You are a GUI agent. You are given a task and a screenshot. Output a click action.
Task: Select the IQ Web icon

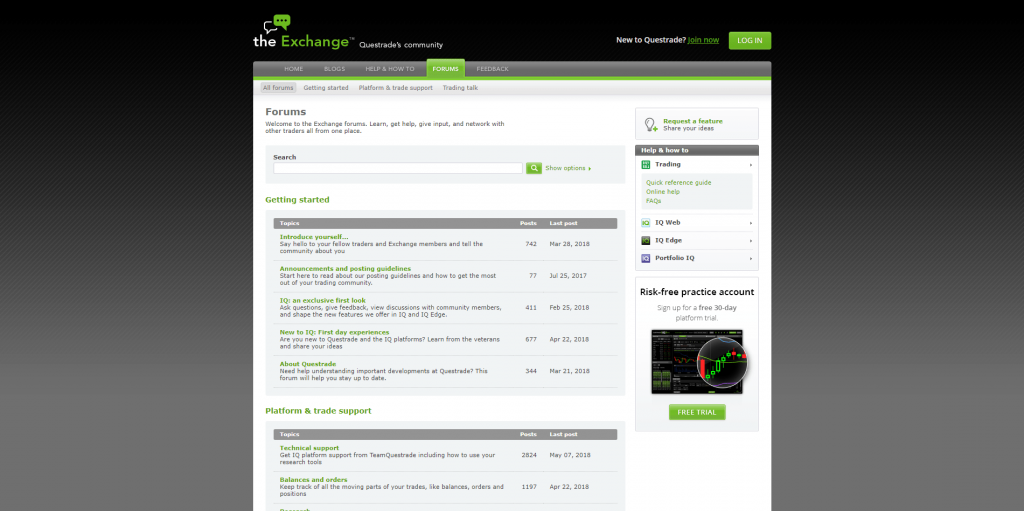coord(646,222)
